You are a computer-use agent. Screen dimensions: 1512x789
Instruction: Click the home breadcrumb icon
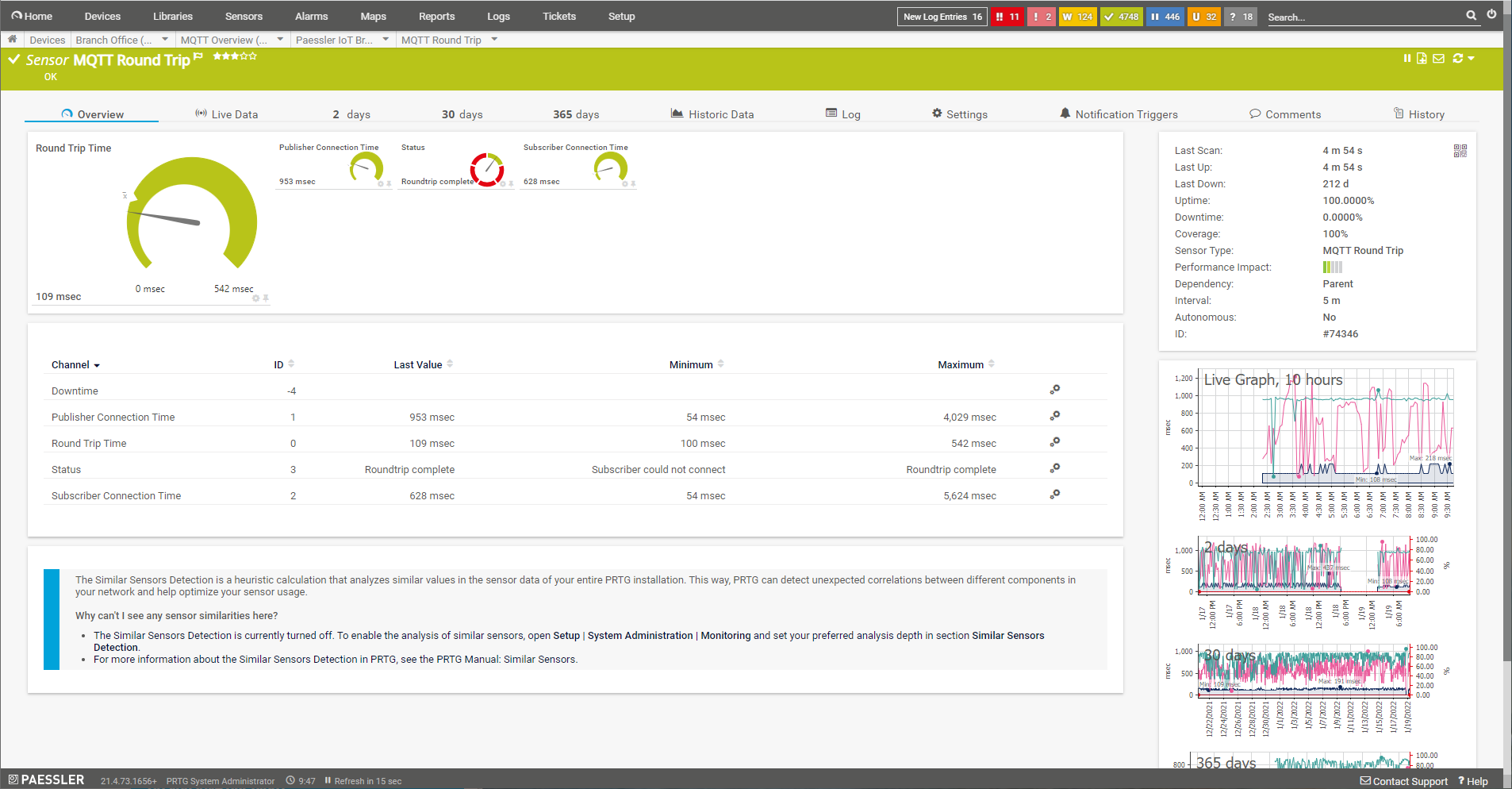click(x=13, y=39)
